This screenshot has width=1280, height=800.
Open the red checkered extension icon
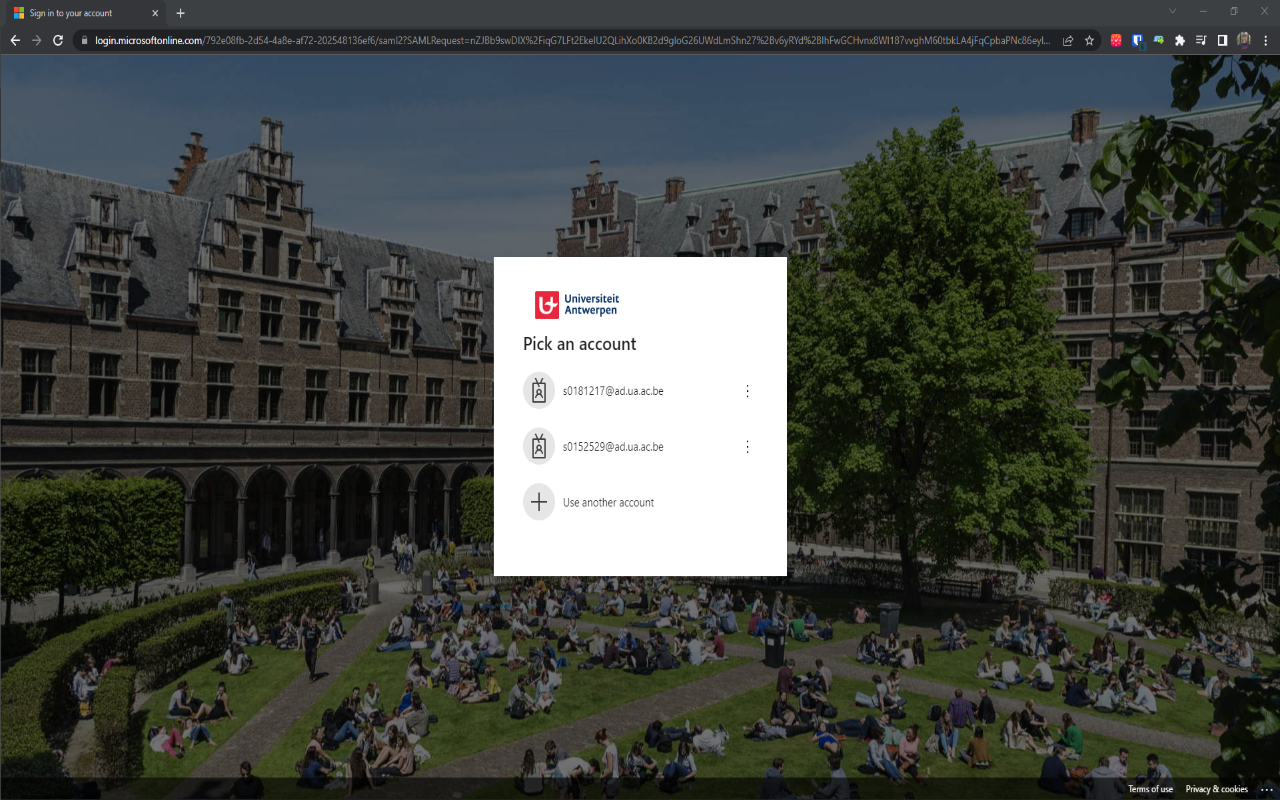[1116, 41]
